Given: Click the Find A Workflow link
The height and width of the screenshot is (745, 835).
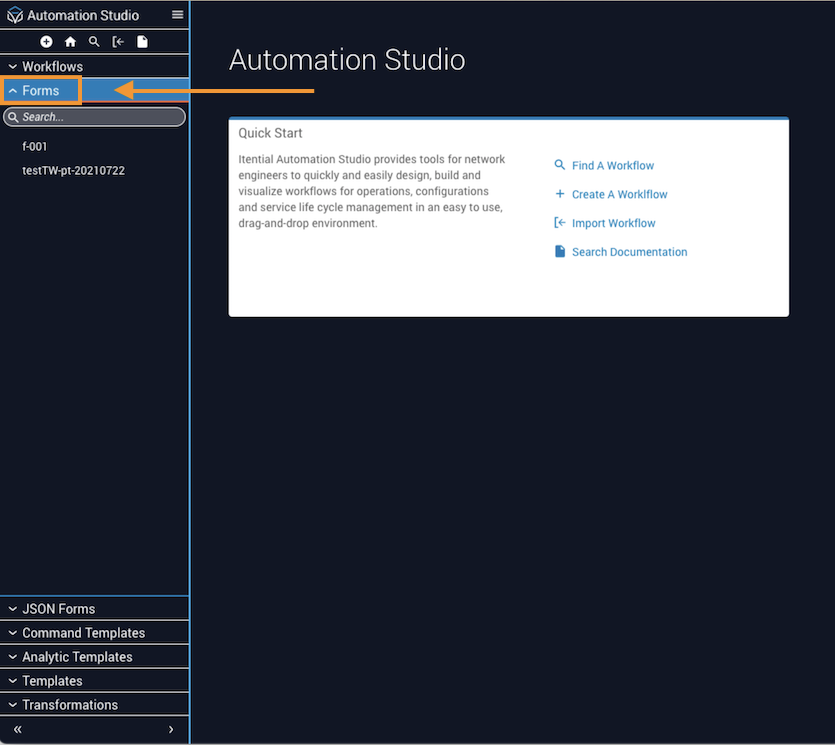Looking at the screenshot, I should click(604, 166).
